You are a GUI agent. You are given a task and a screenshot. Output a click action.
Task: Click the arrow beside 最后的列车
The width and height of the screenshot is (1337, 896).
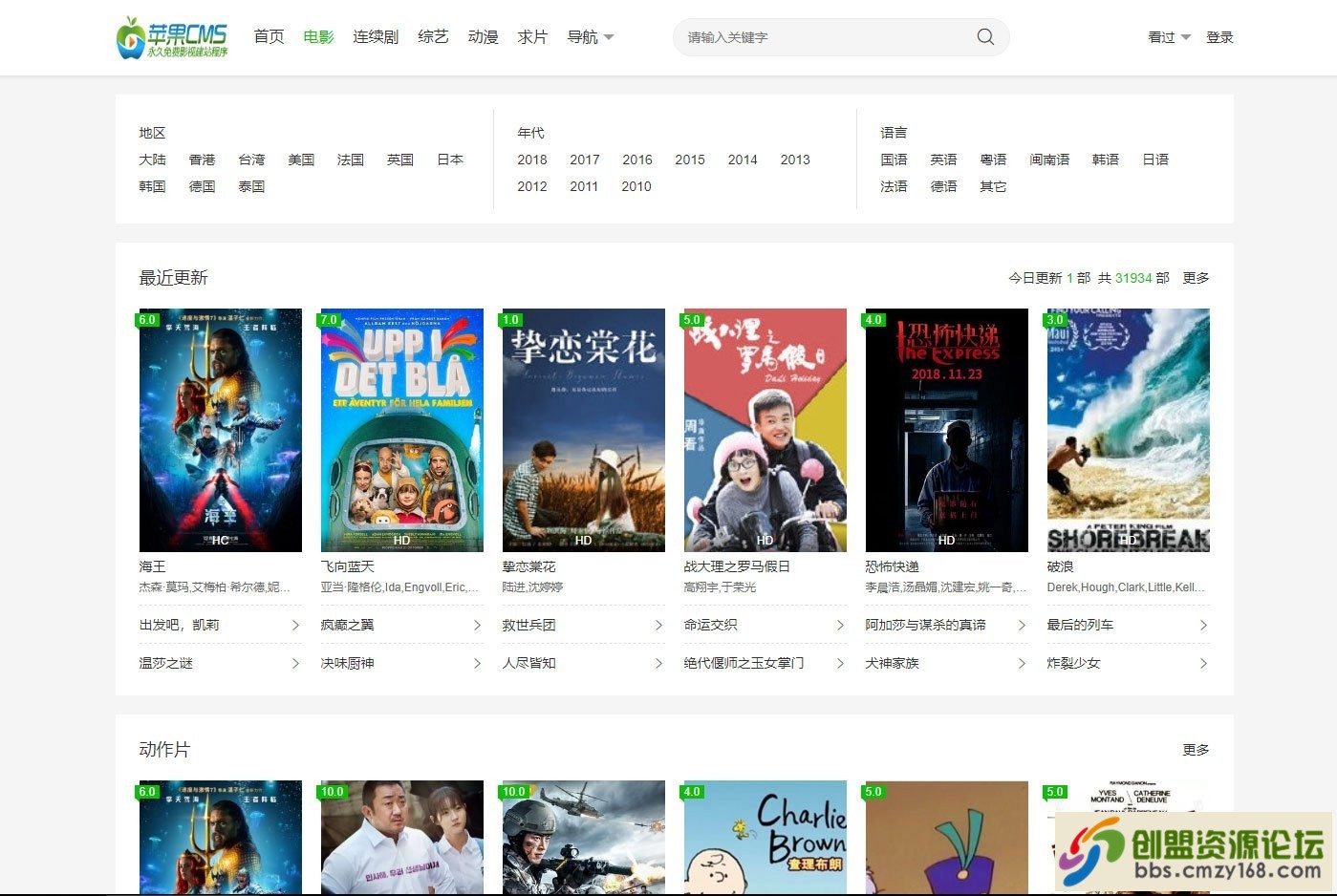pyautogui.click(x=1203, y=625)
